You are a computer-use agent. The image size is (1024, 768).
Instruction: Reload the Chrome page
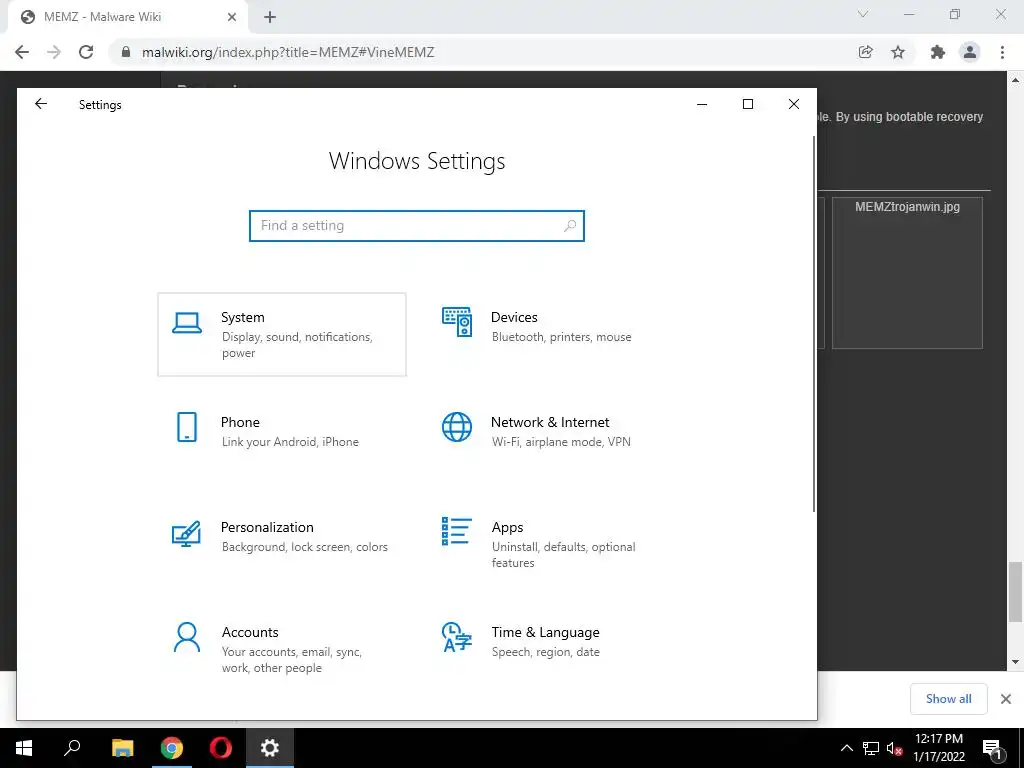86,52
